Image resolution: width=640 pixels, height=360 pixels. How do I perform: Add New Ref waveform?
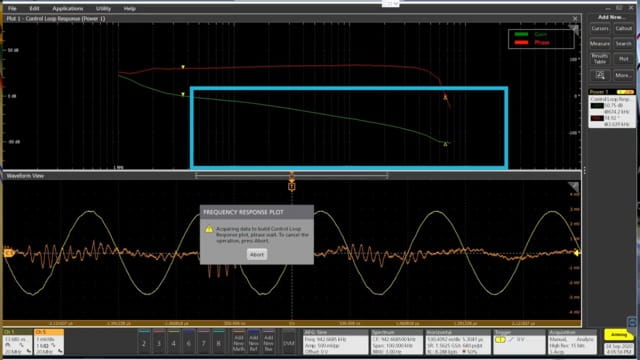(x=253, y=342)
